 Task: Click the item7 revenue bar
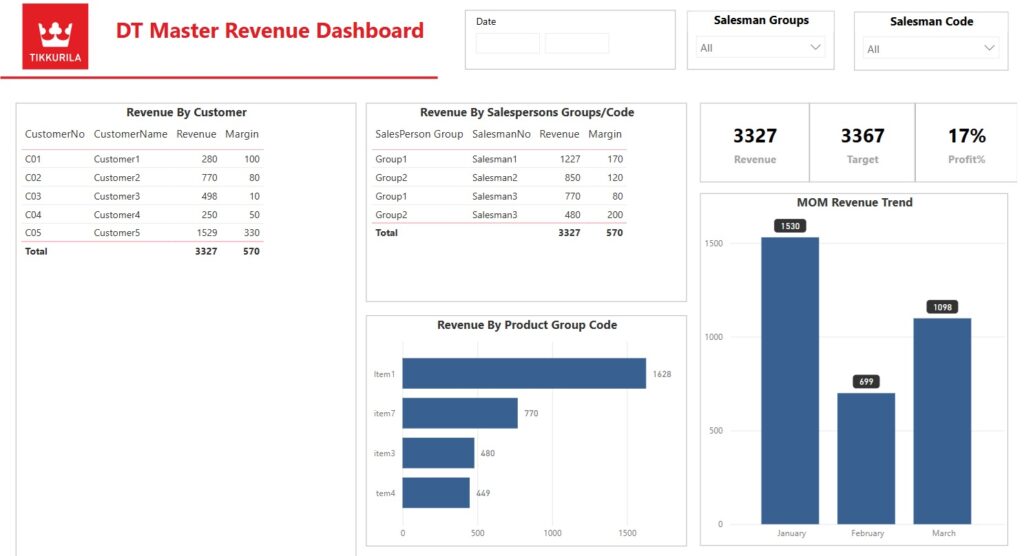click(459, 413)
